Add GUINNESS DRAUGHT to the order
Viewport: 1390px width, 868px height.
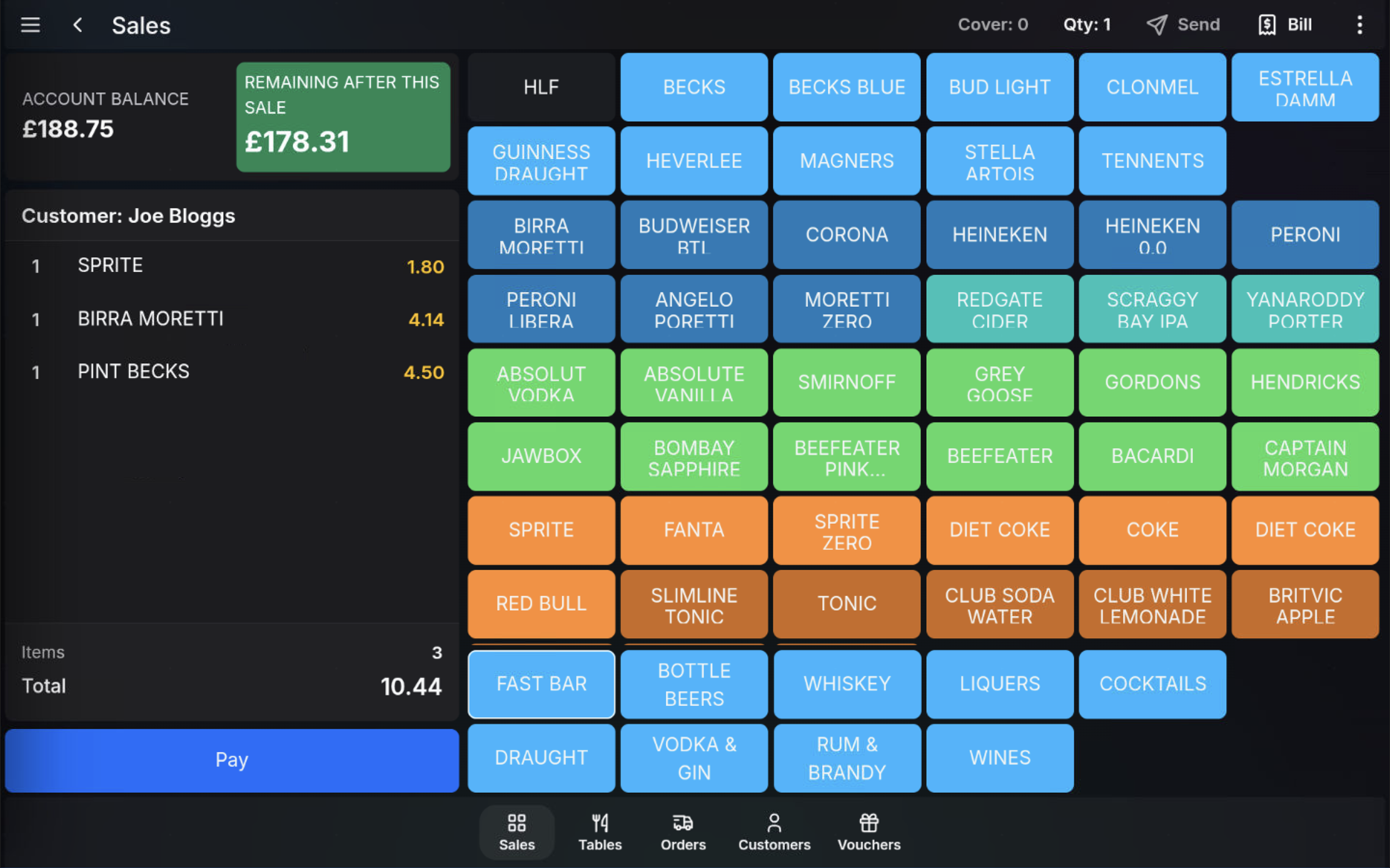(x=542, y=161)
